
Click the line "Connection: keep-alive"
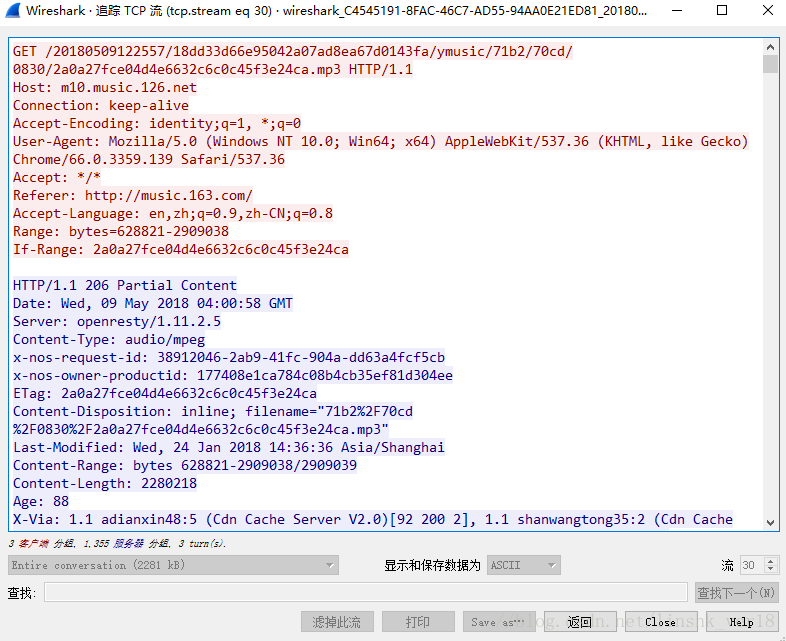pyautogui.click(x=101, y=105)
